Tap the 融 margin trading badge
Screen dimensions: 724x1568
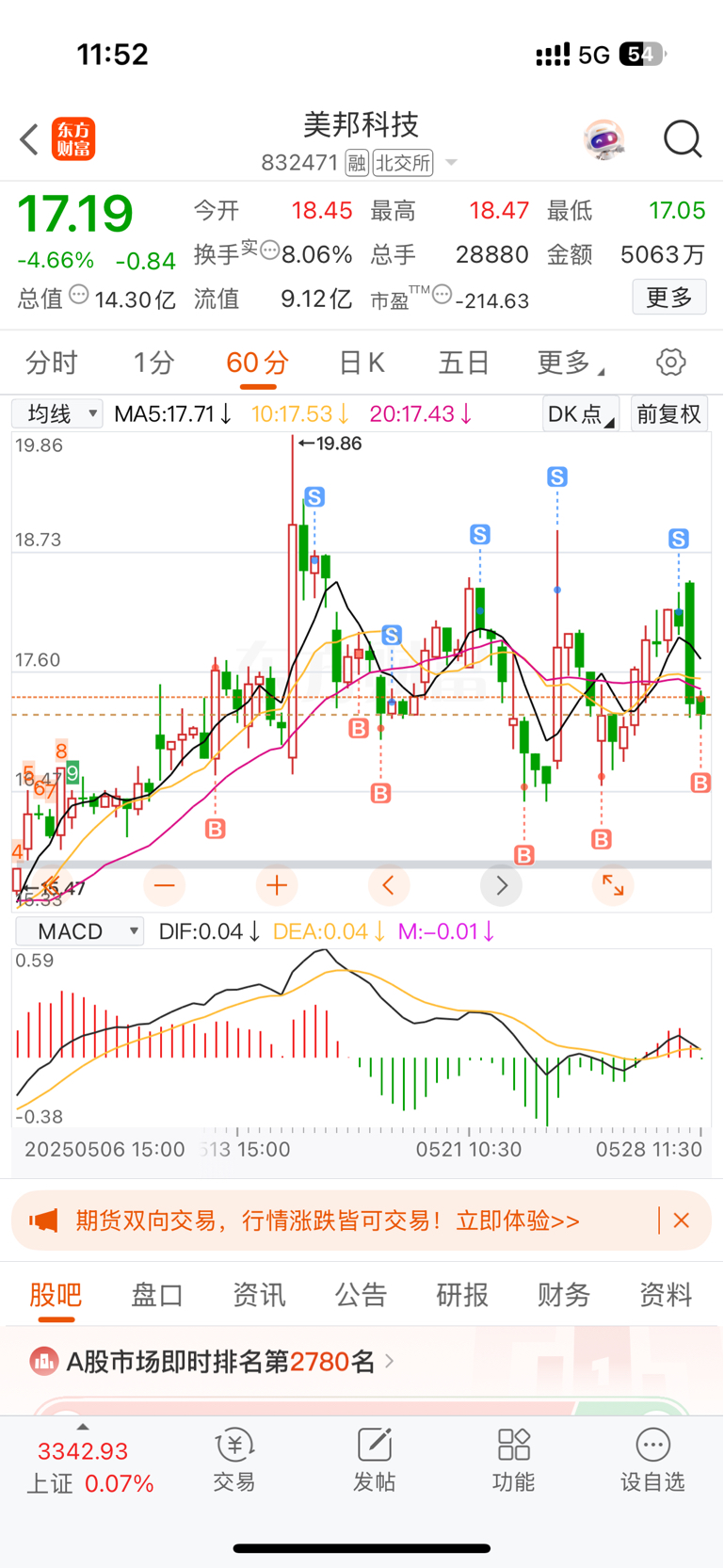tap(357, 163)
